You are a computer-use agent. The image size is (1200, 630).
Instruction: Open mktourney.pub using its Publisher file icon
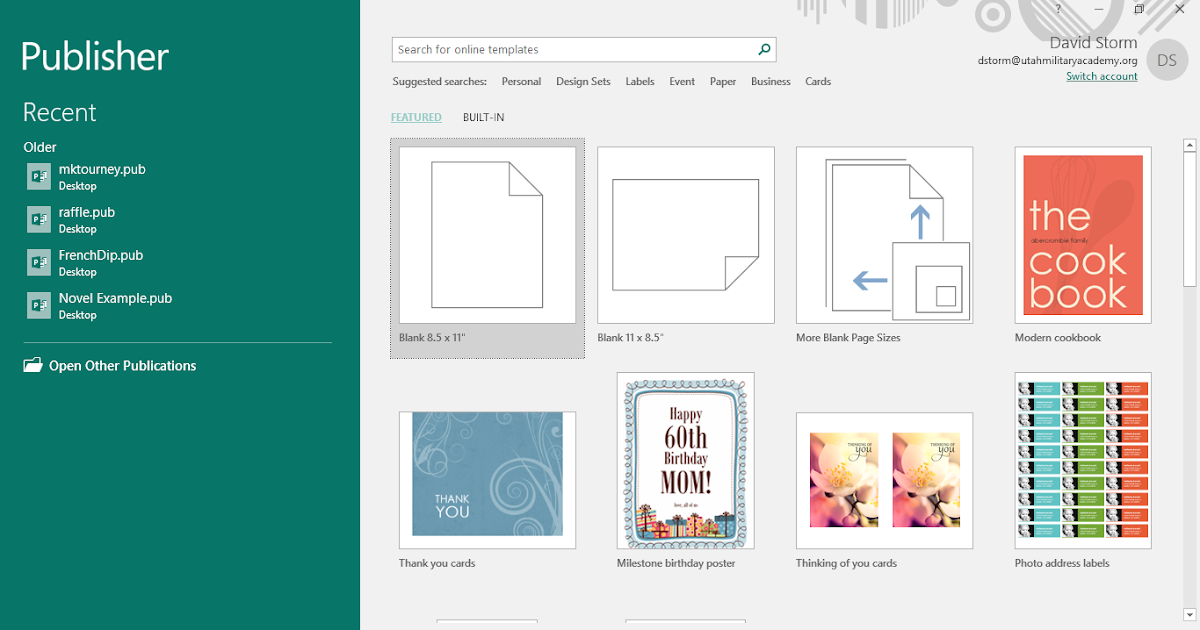38,176
